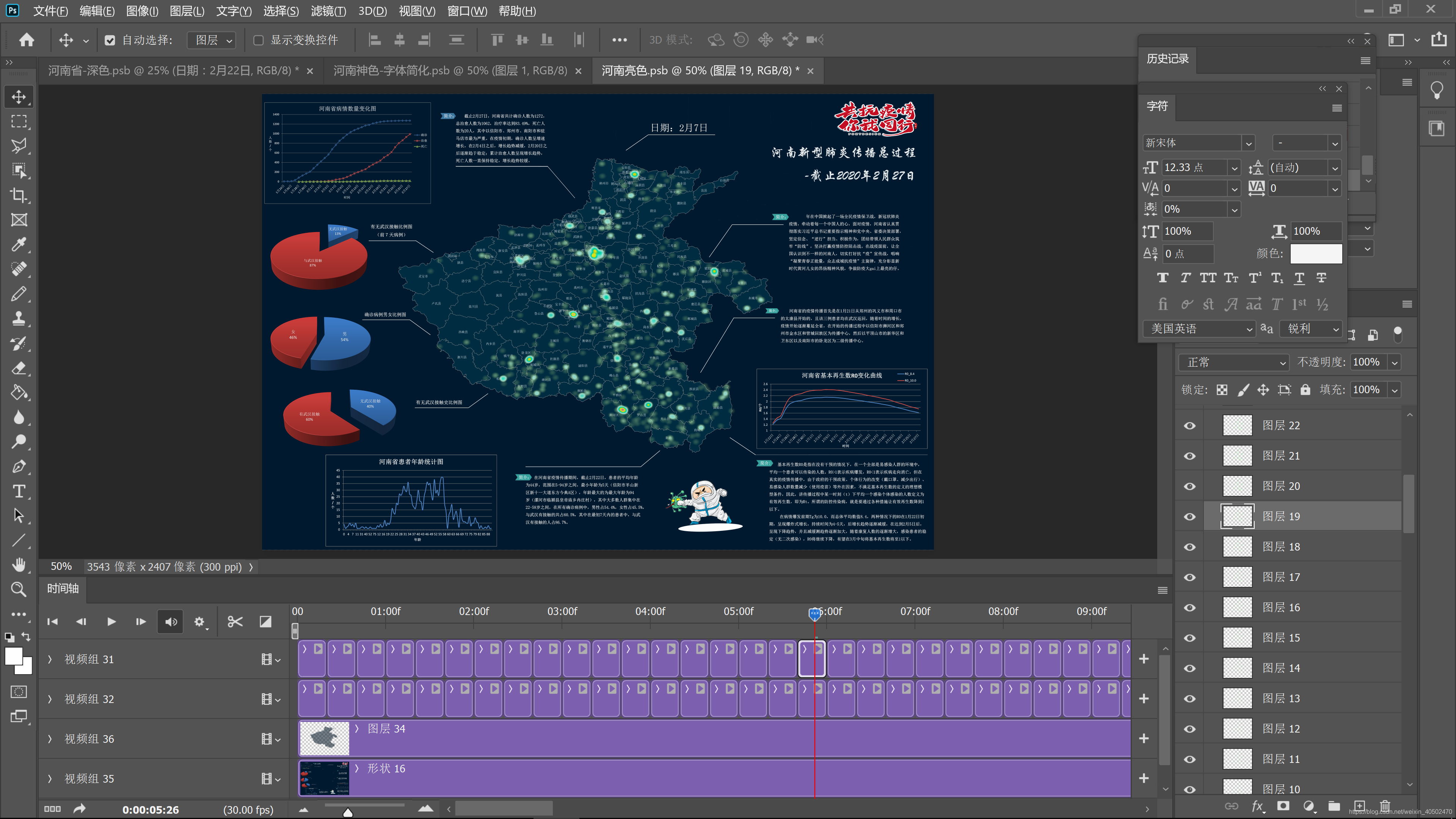Open the 新宋体 font family dropdown
This screenshot has width=1456, height=819.
1249,144
